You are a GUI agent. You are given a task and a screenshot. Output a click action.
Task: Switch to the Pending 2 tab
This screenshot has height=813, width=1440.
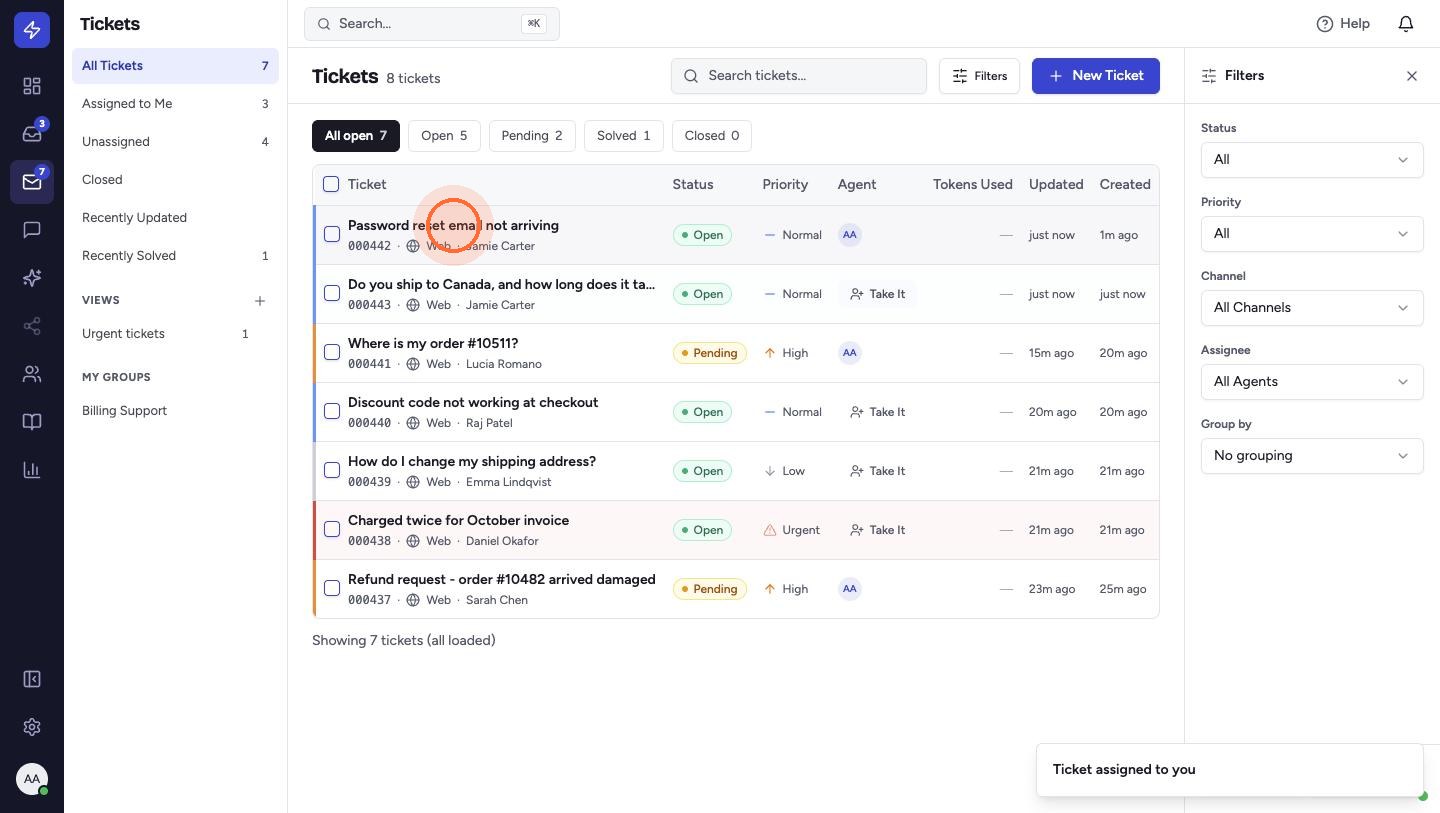click(x=532, y=136)
